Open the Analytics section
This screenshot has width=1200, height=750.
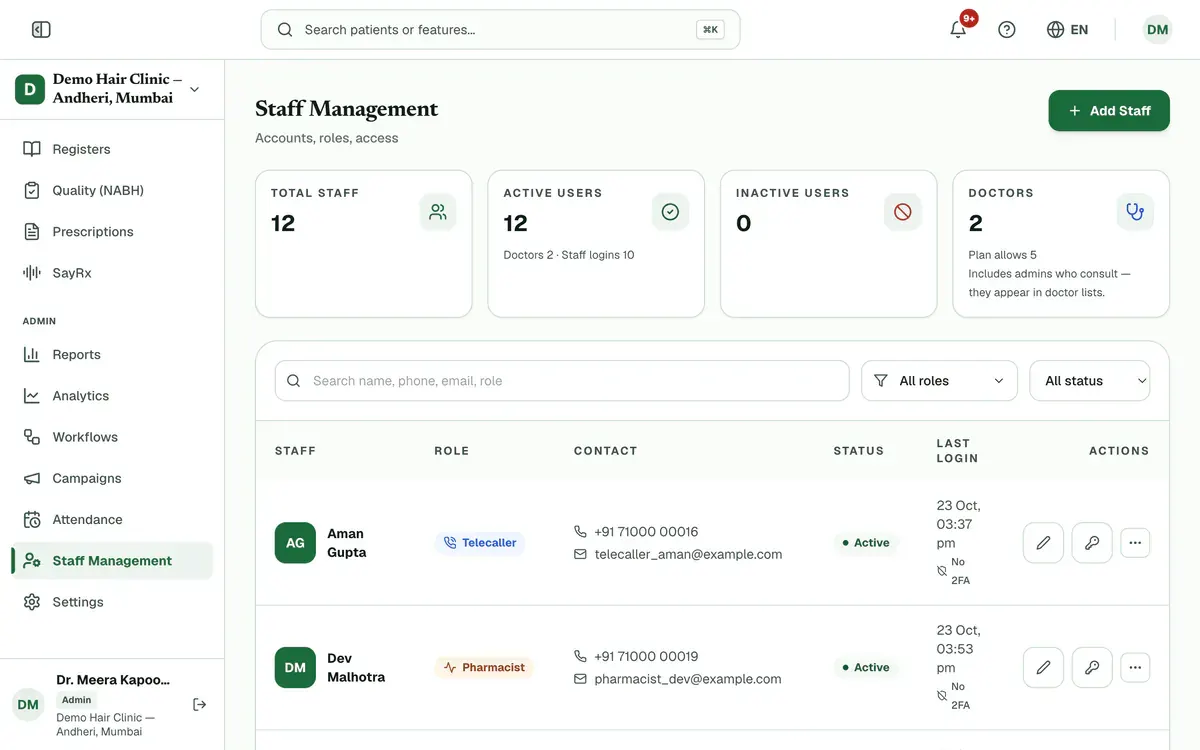pyautogui.click(x=112, y=395)
